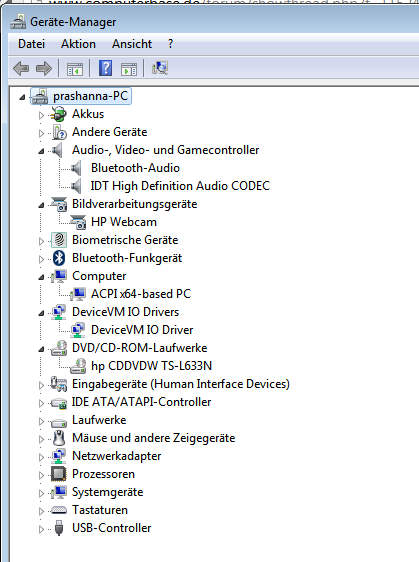The image size is (419, 562).
Task: Select 'hp CDDVDW TS-L633N' drive
Action: pos(152,366)
